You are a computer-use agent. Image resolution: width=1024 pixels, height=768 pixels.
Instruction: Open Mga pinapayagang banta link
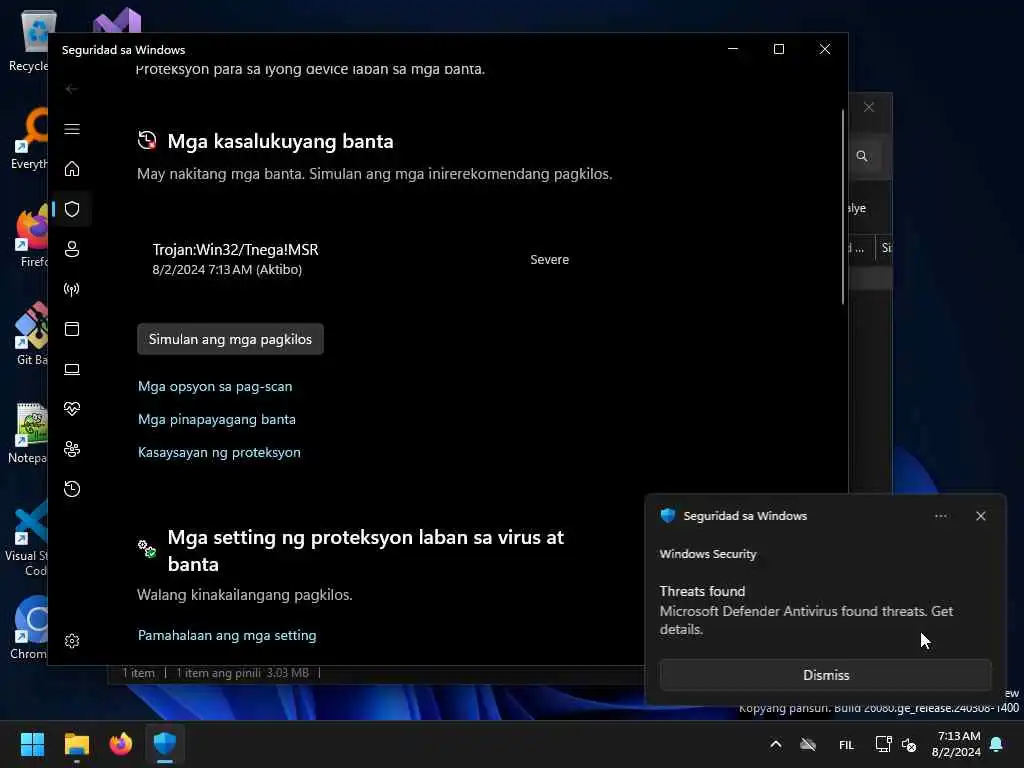click(217, 419)
